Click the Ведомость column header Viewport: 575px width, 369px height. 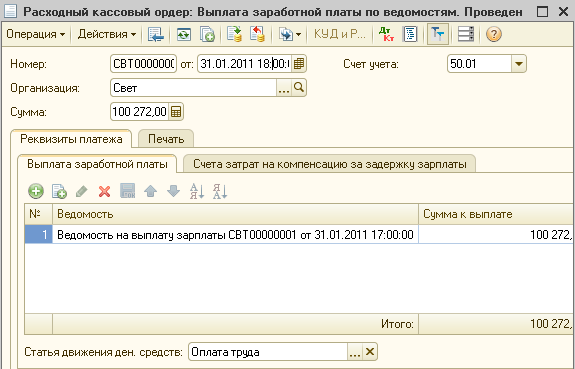click(235, 214)
